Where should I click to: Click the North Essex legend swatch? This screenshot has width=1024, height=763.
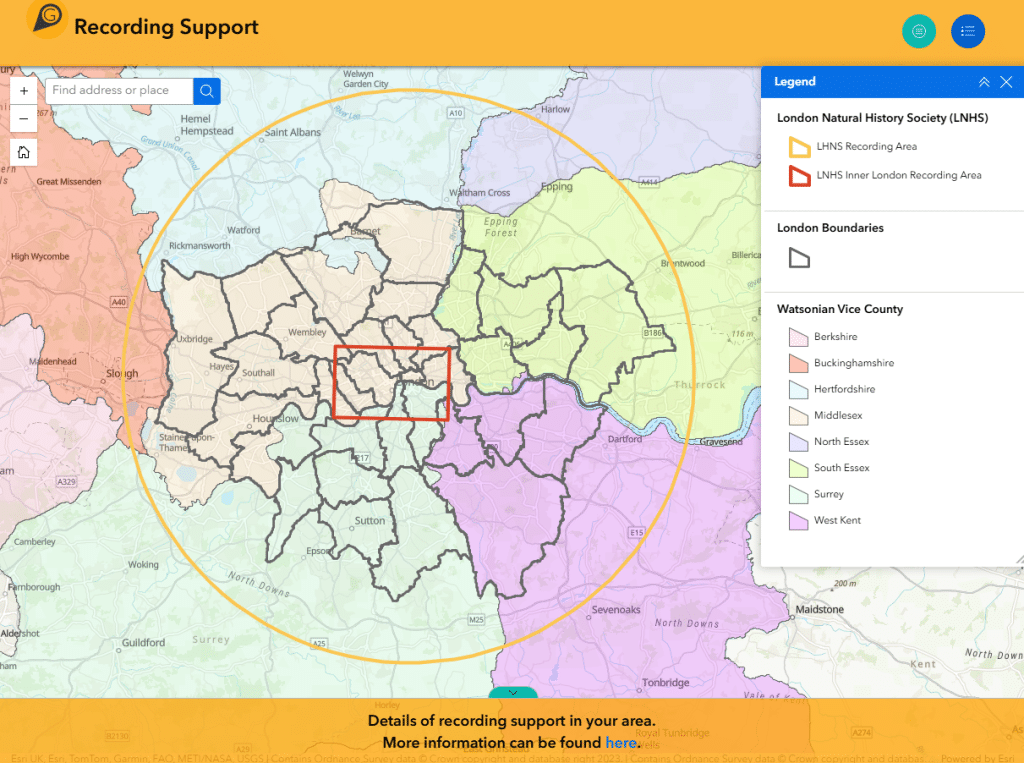[799, 442]
